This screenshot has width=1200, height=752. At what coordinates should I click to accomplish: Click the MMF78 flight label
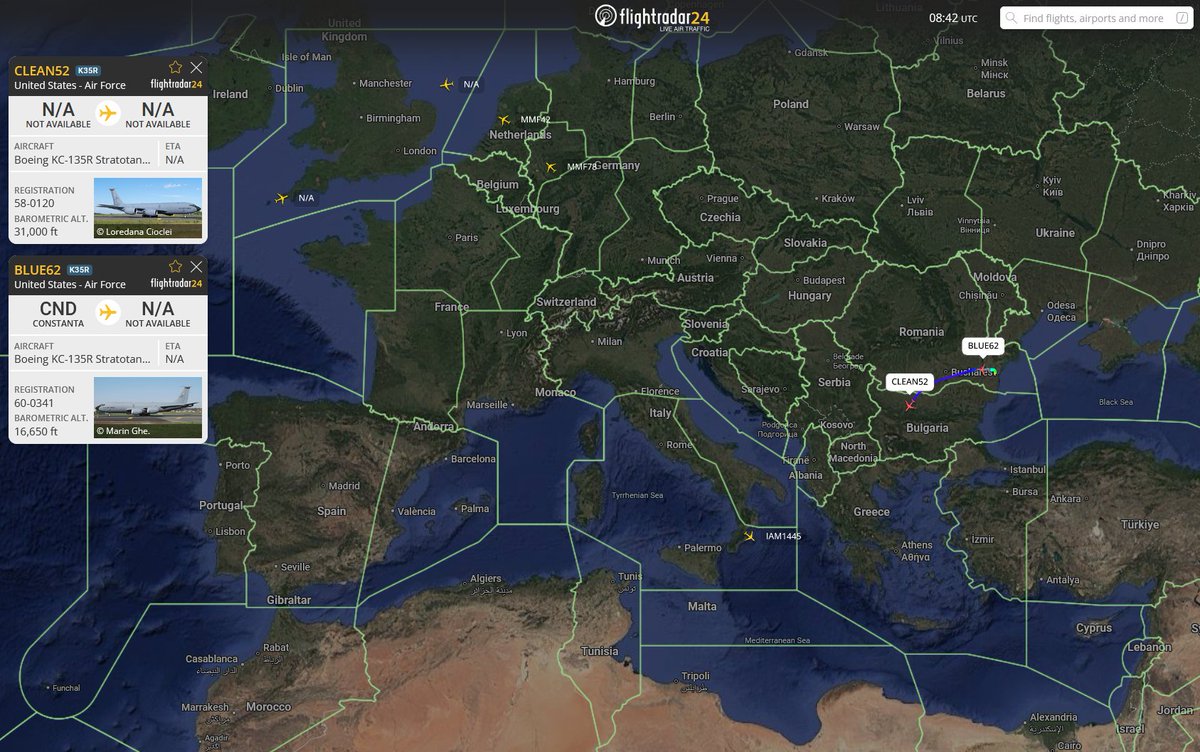click(582, 167)
